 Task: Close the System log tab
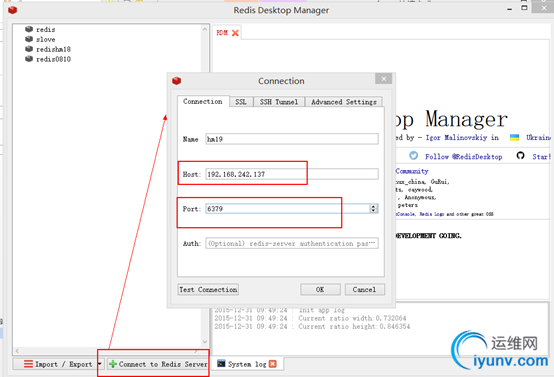(273, 364)
